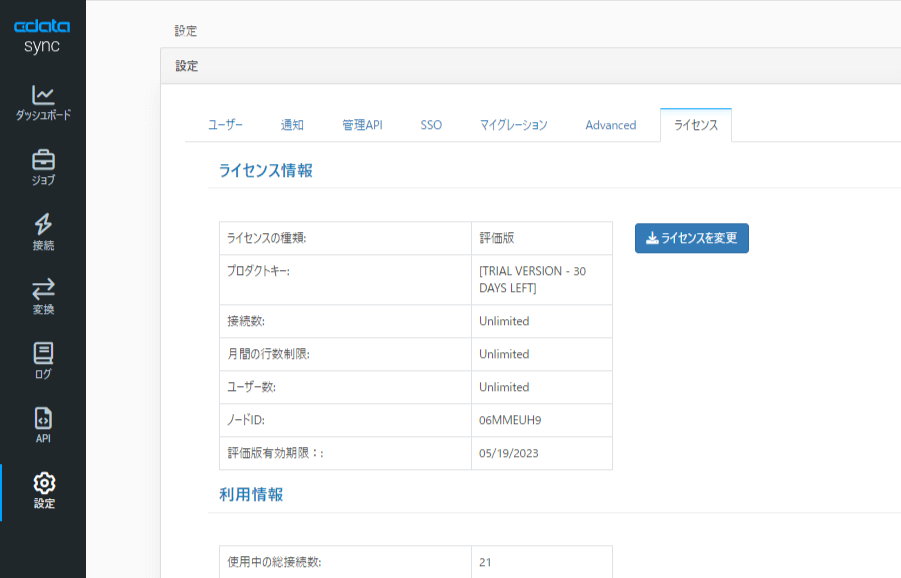Switch to the 通知 tab
The image size is (901, 578).
[x=292, y=125]
